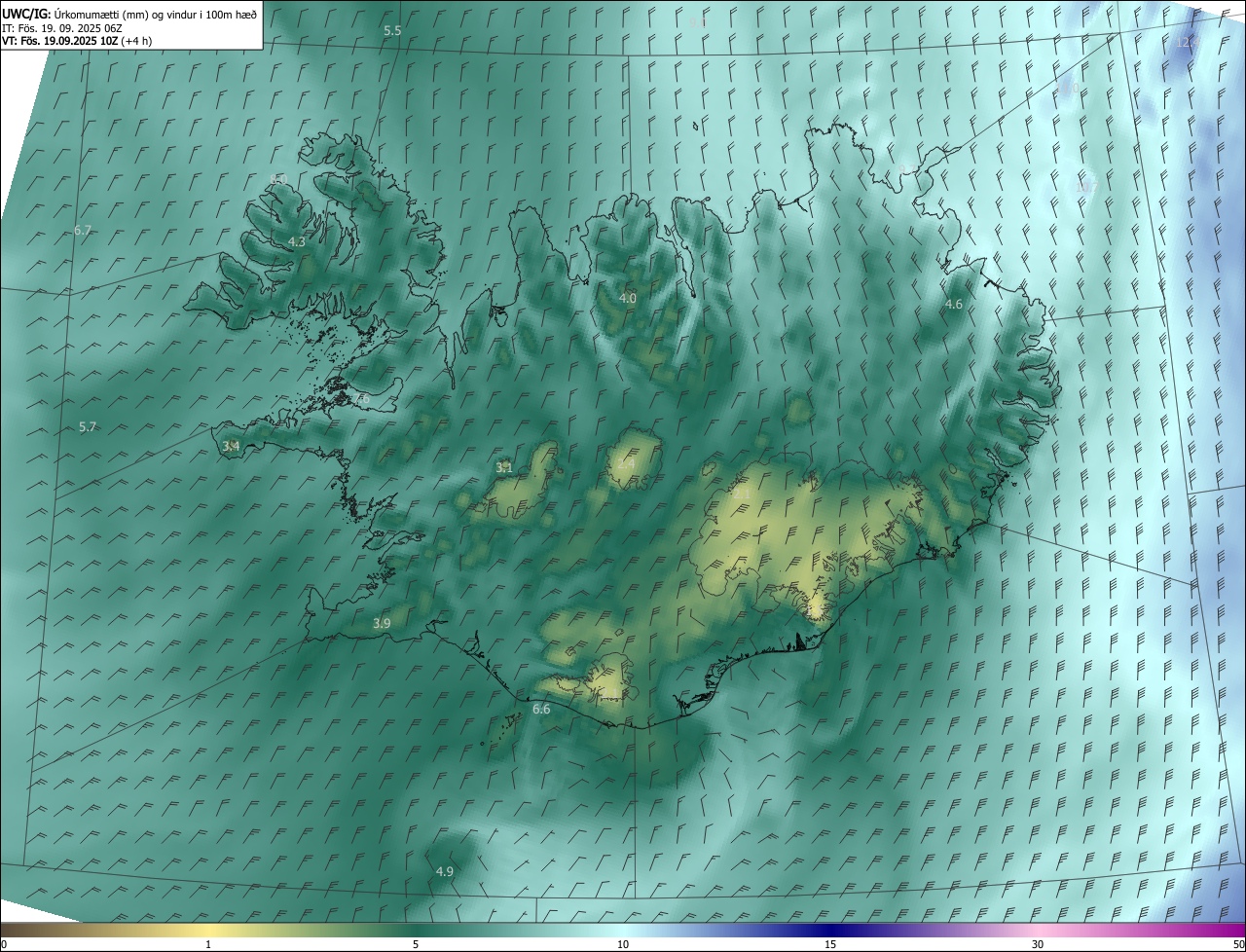Click the 7.6 value near the bay islands

point(361,399)
